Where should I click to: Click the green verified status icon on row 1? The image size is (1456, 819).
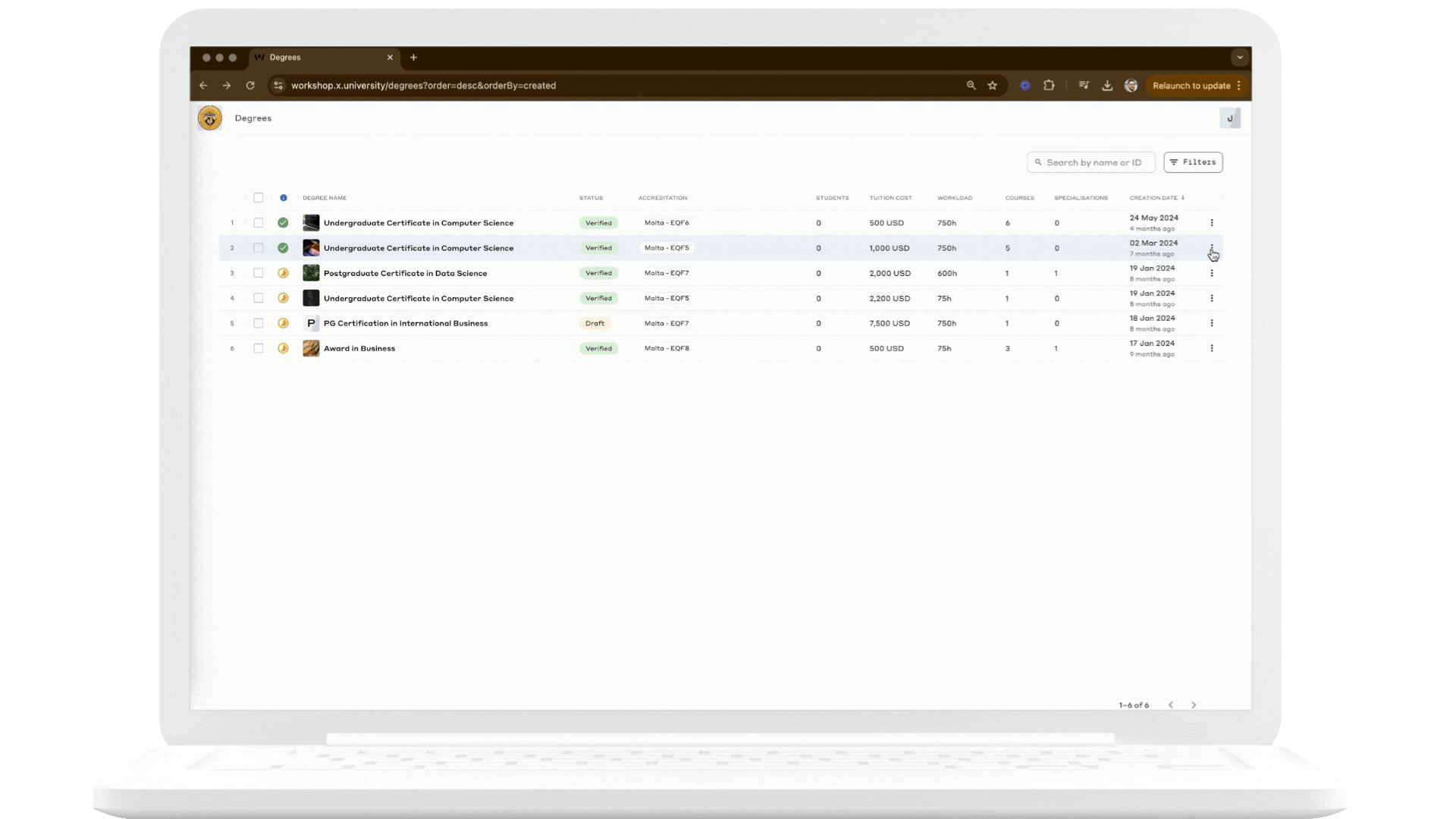click(x=284, y=222)
